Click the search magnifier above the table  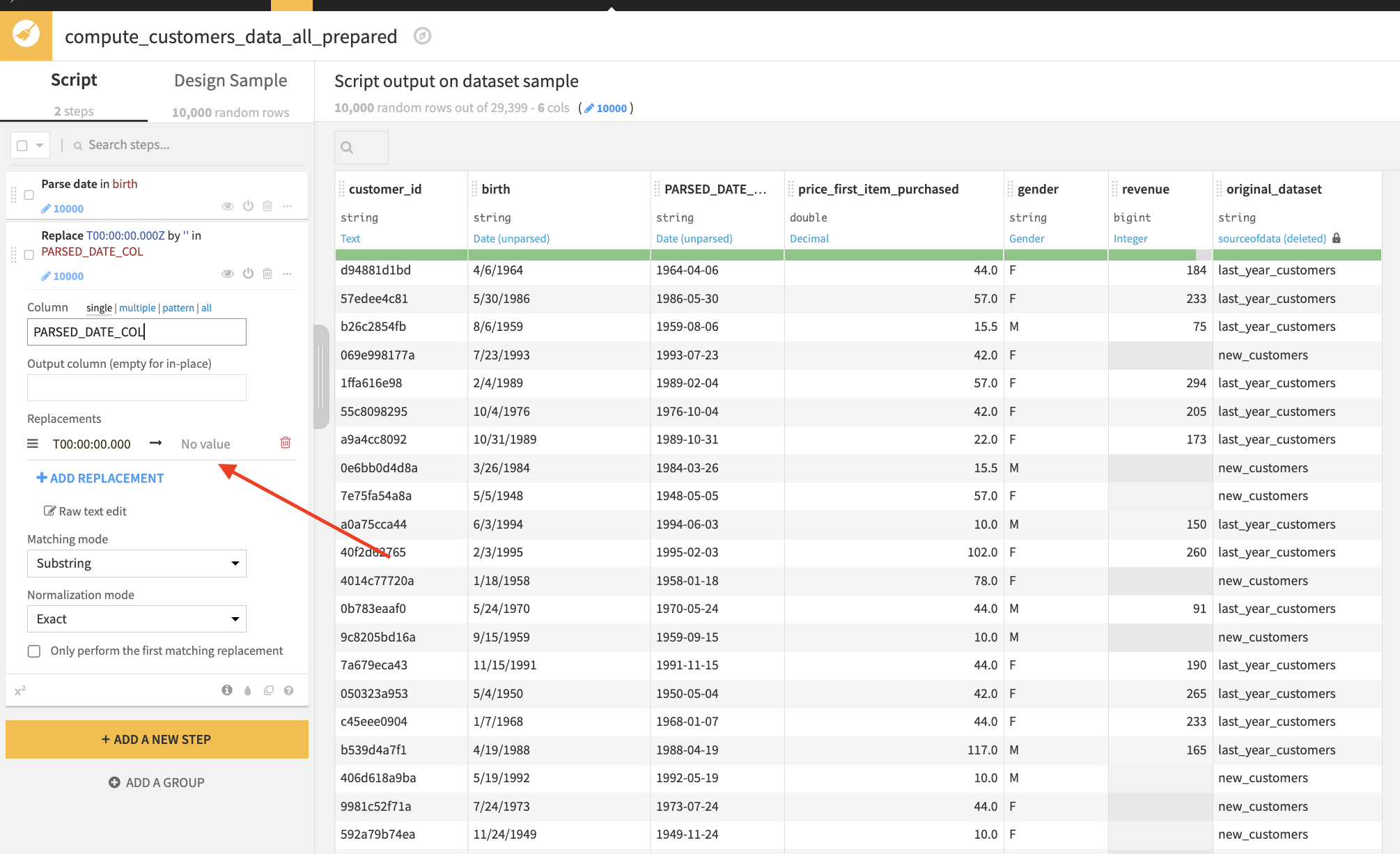click(x=347, y=148)
